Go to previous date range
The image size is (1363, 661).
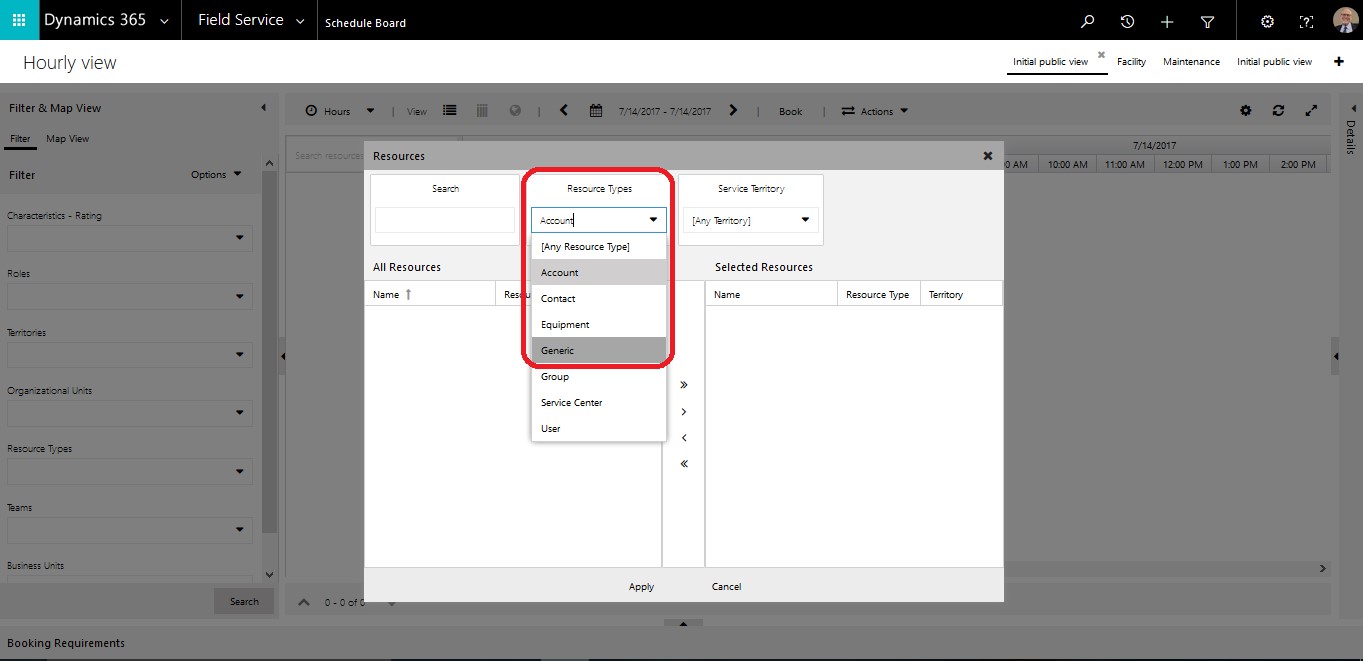564,111
